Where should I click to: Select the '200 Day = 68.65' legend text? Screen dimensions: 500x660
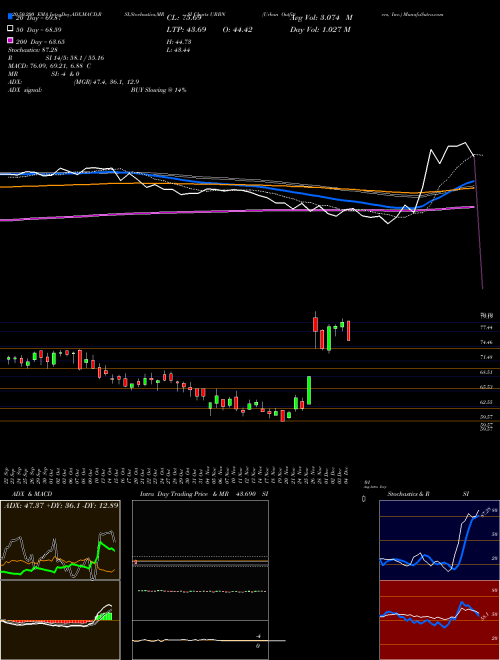pyautogui.click(x=41, y=42)
